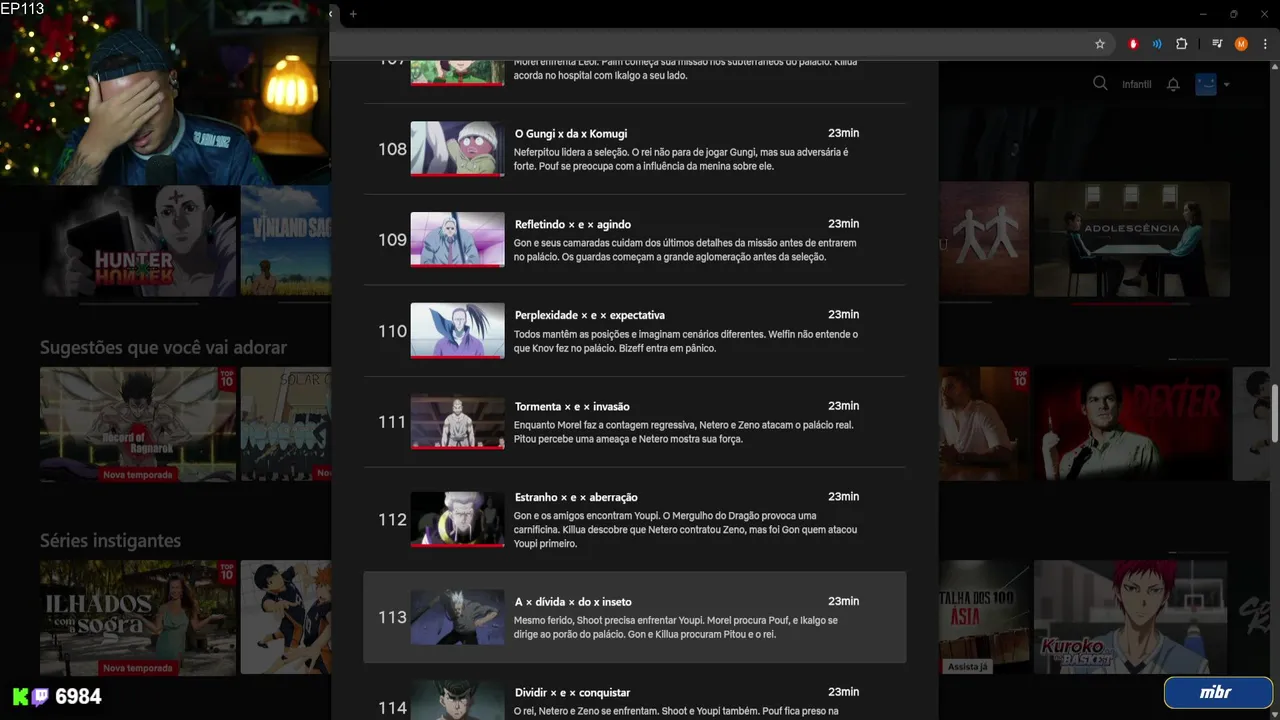Select title 'Tormenta × e × invasão'
This screenshot has height=720, width=1280.
click(x=572, y=407)
